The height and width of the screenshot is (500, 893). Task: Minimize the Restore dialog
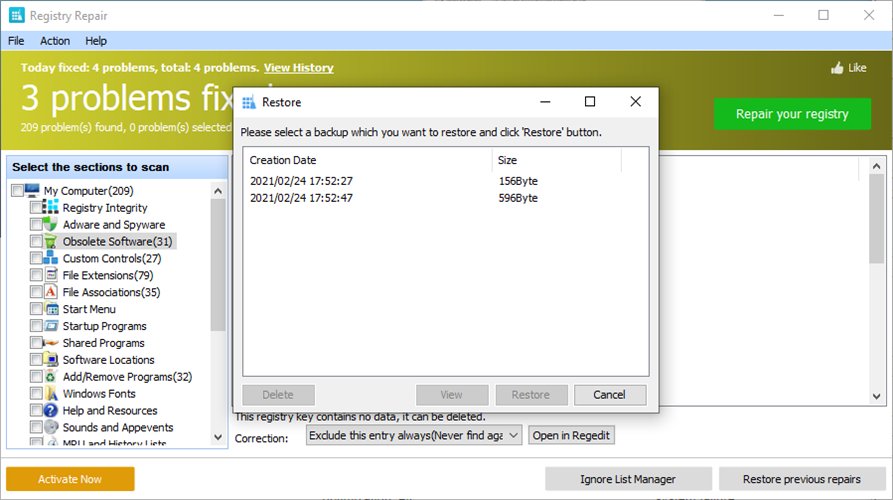[x=545, y=102]
